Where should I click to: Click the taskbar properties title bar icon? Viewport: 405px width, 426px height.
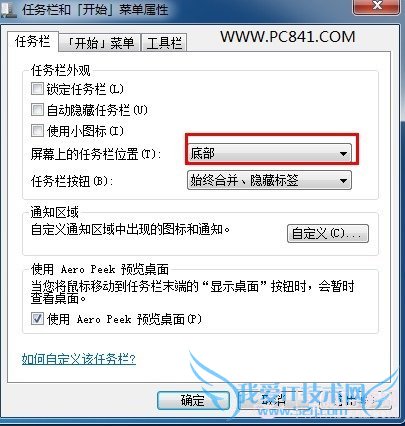(9, 10)
